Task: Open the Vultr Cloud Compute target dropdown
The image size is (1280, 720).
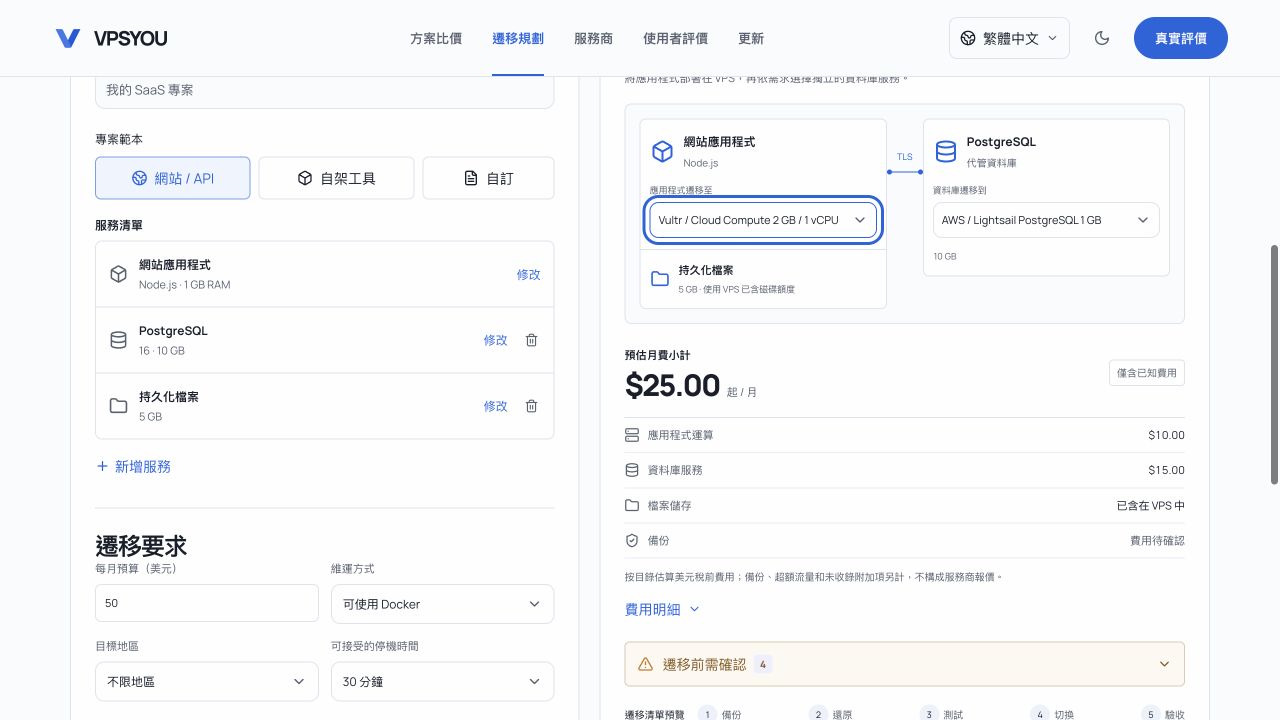Action: pyautogui.click(x=763, y=220)
